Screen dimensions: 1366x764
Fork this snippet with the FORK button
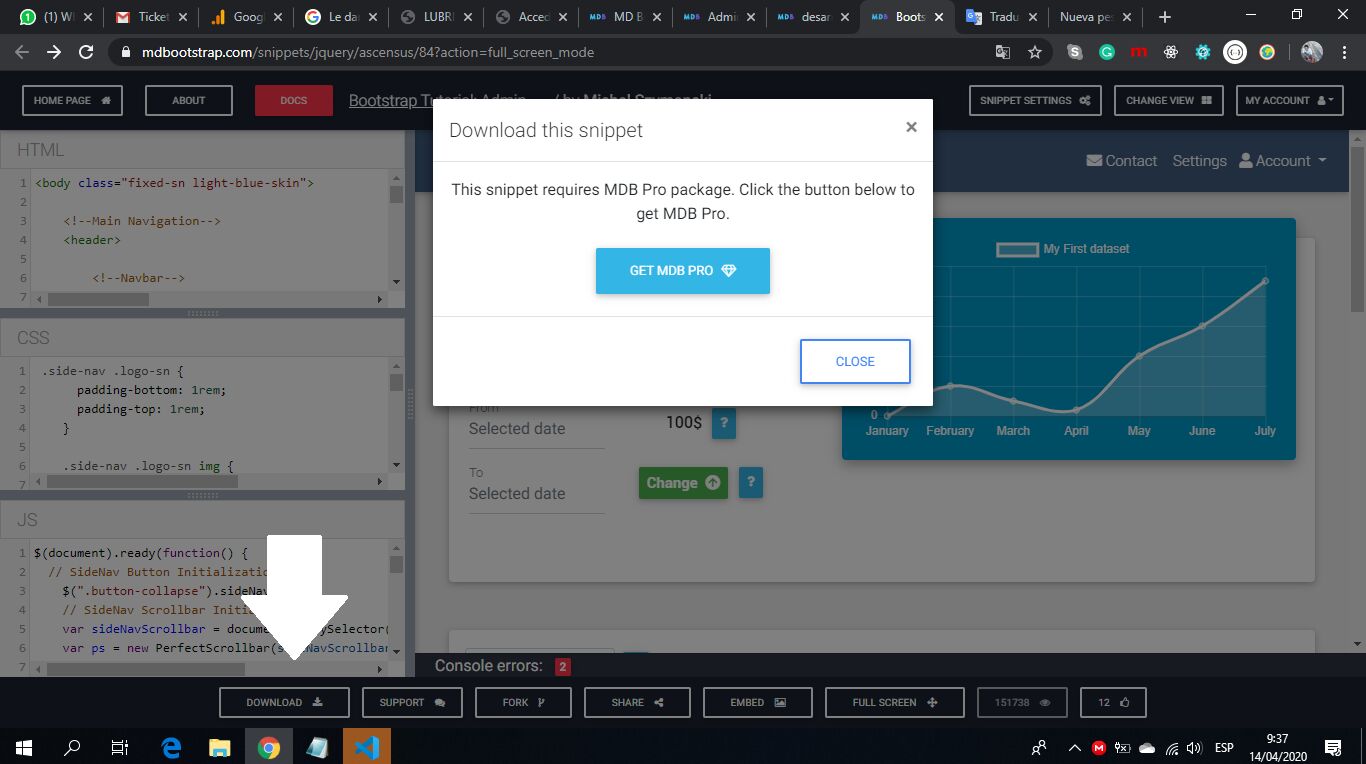click(x=523, y=702)
